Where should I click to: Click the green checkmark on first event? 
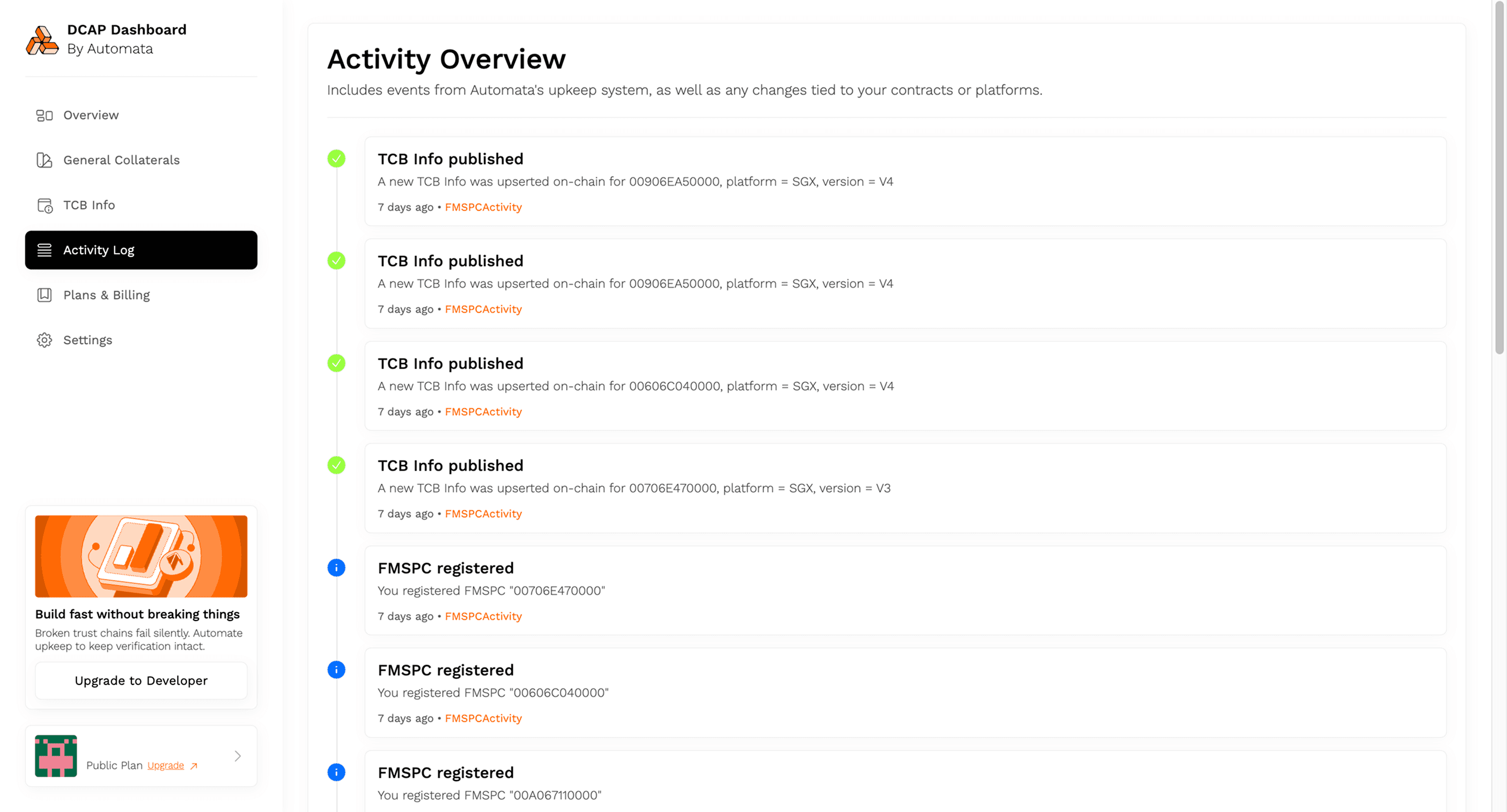coord(336,159)
